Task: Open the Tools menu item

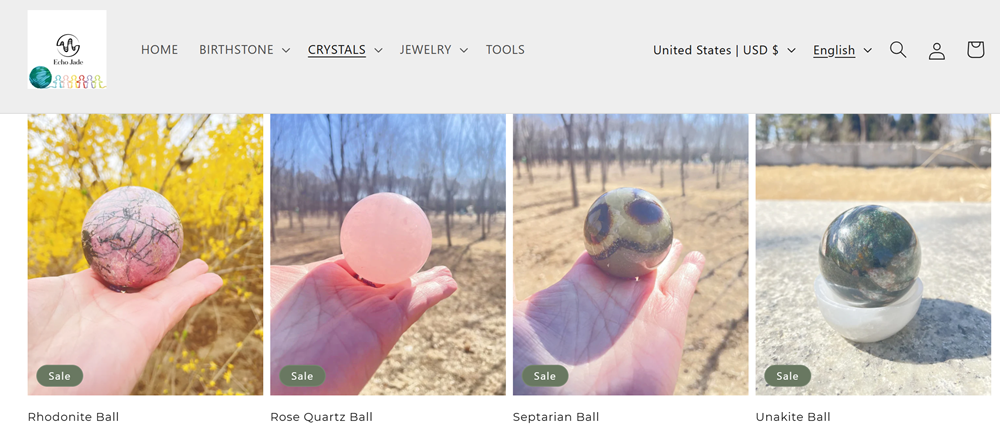Action: (505, 50)
